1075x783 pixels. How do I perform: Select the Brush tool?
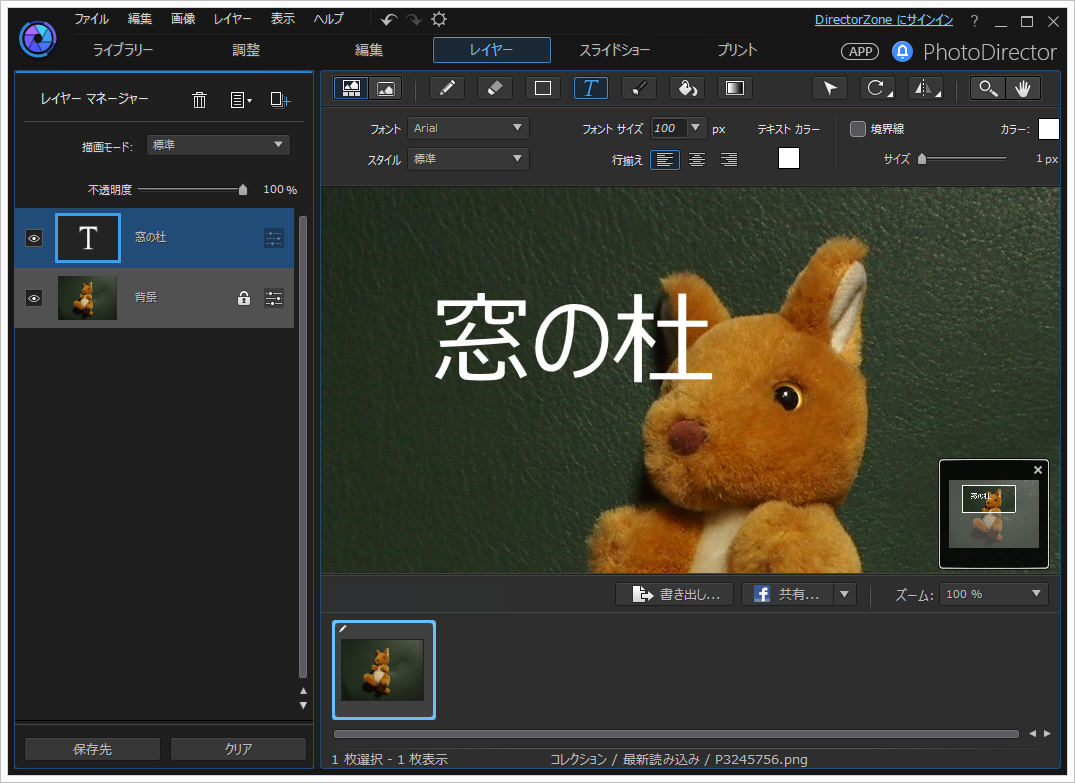click(638, 88)
